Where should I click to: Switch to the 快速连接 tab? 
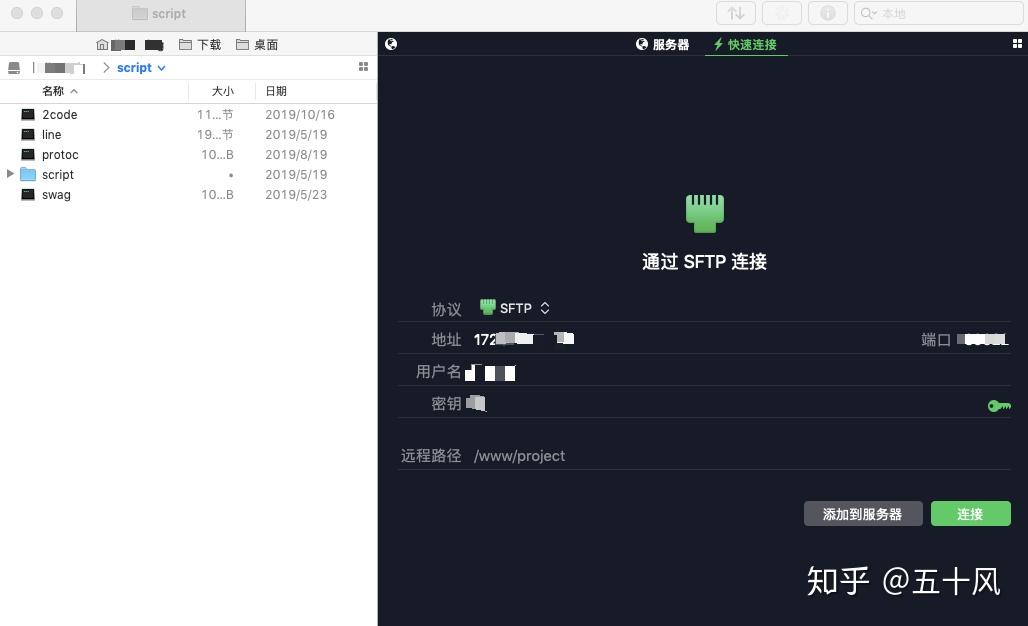746,44
